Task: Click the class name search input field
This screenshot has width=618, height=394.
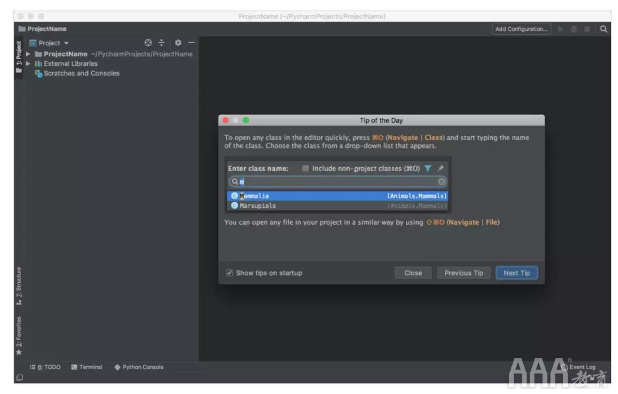Action: coord(338,182)
